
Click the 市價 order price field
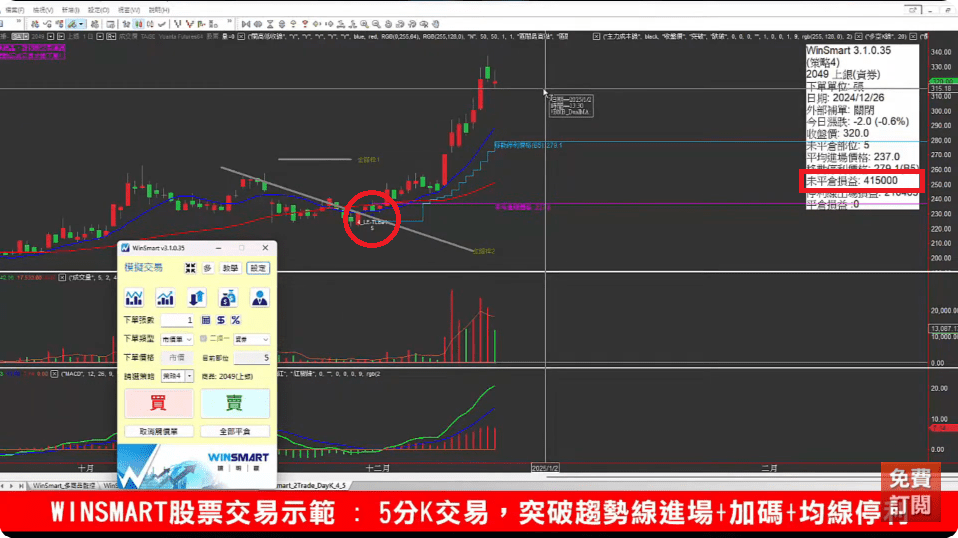click(x=177, y=357)
